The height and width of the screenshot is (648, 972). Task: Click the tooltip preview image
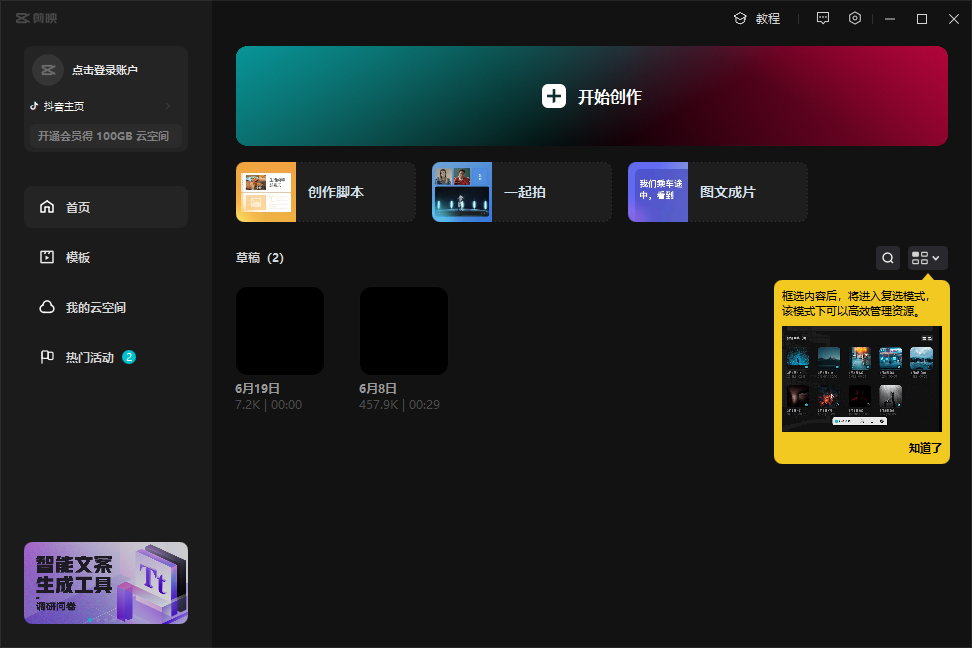[x=862, y=379]
